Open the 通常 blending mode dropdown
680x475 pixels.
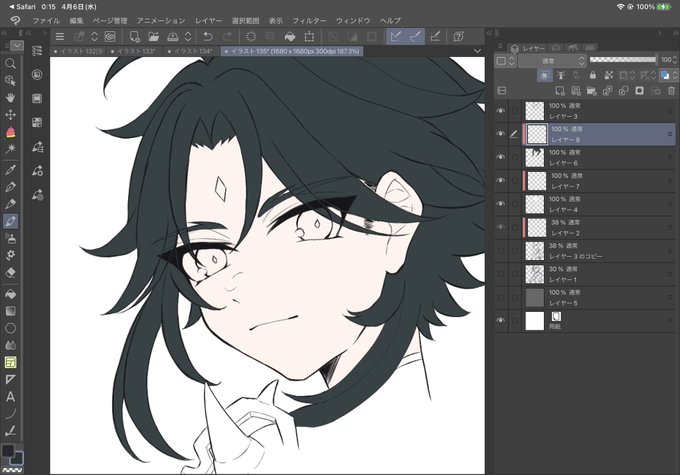pyautogui.click(x=552, y=61)
